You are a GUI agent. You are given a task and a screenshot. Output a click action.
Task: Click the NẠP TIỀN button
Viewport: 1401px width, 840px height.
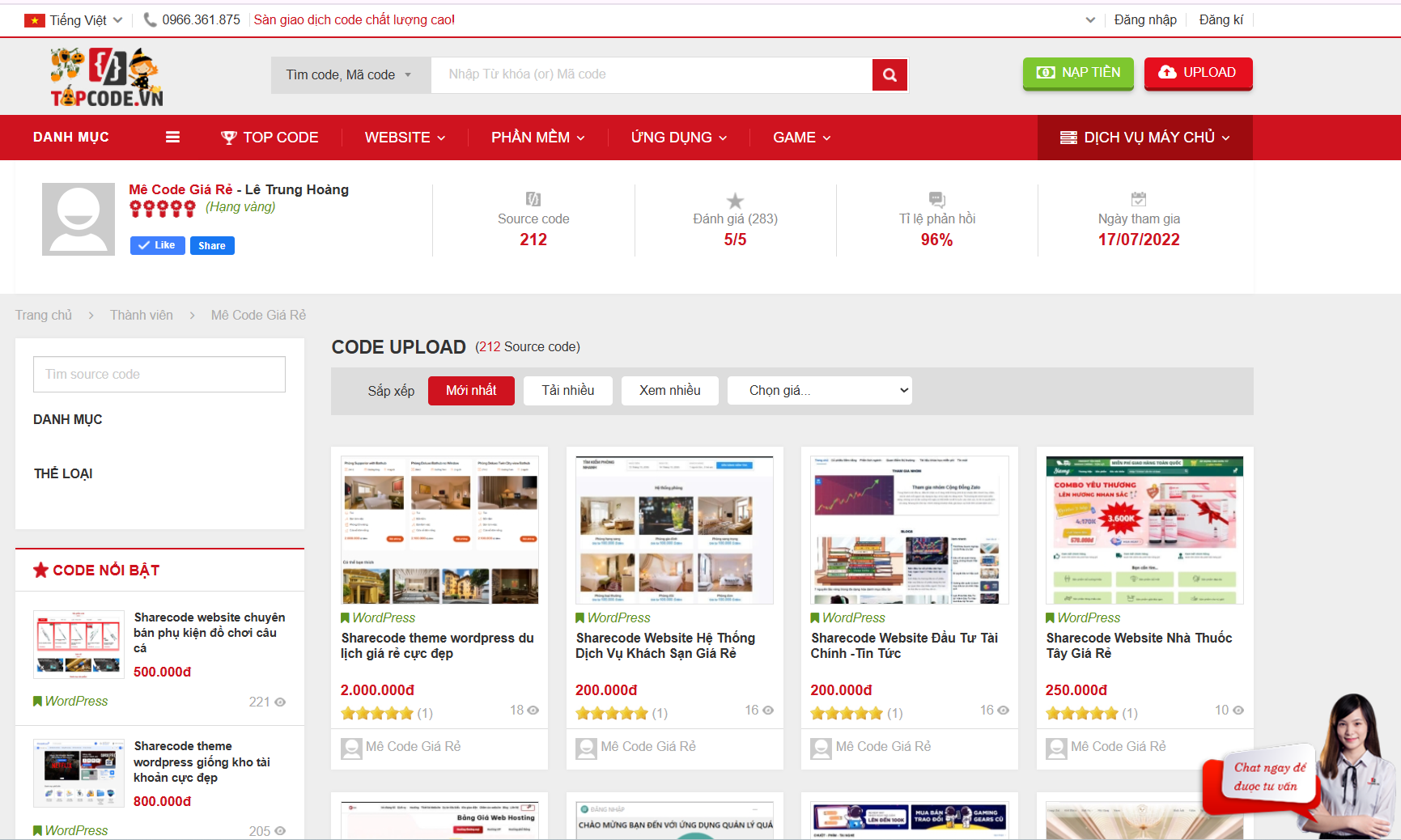tap(1078, 73)
